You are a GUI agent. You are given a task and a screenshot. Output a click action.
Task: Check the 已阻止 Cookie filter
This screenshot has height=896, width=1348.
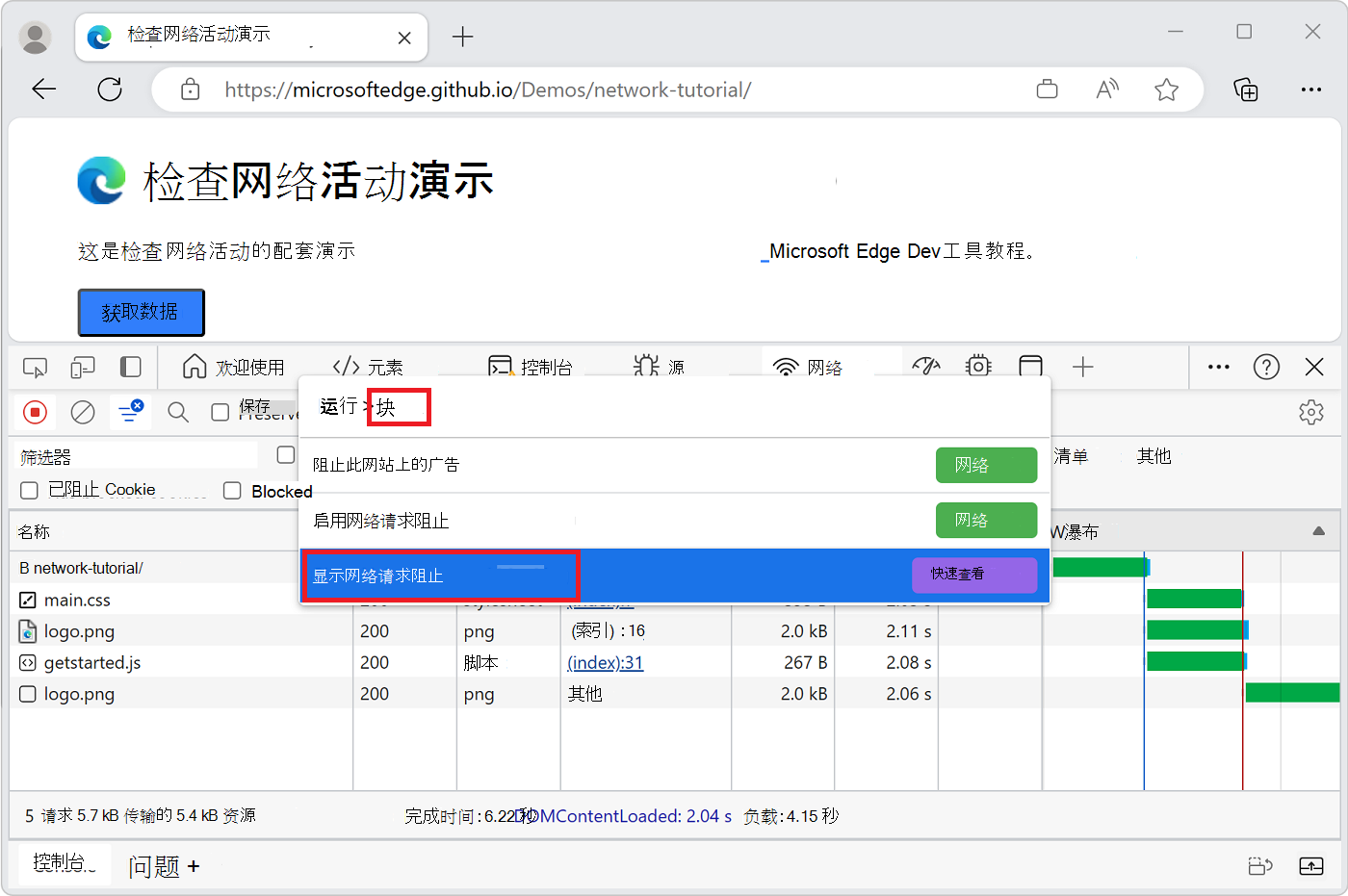pyautogui.click(x=28, y=489)
